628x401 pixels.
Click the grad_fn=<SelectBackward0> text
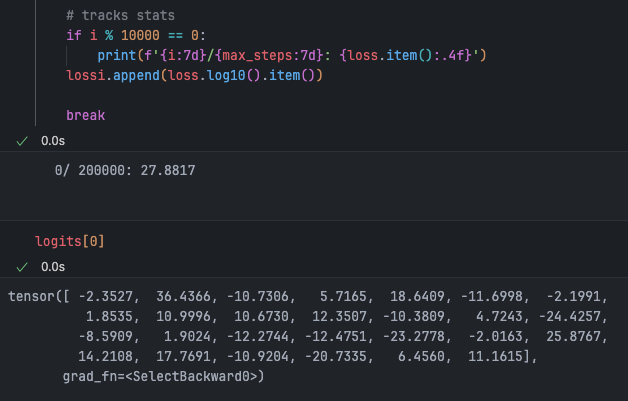162,376
